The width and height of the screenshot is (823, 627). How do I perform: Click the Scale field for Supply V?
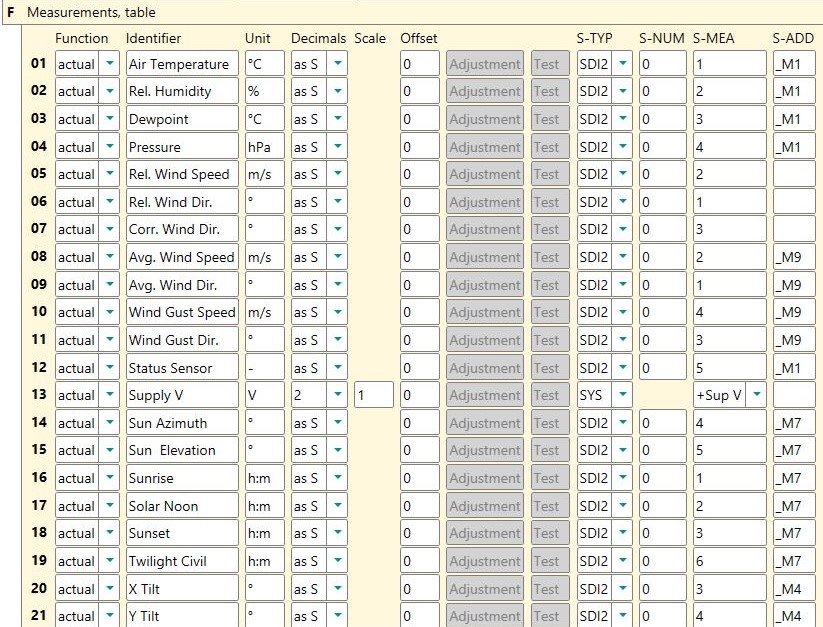(x=373, y=395)
